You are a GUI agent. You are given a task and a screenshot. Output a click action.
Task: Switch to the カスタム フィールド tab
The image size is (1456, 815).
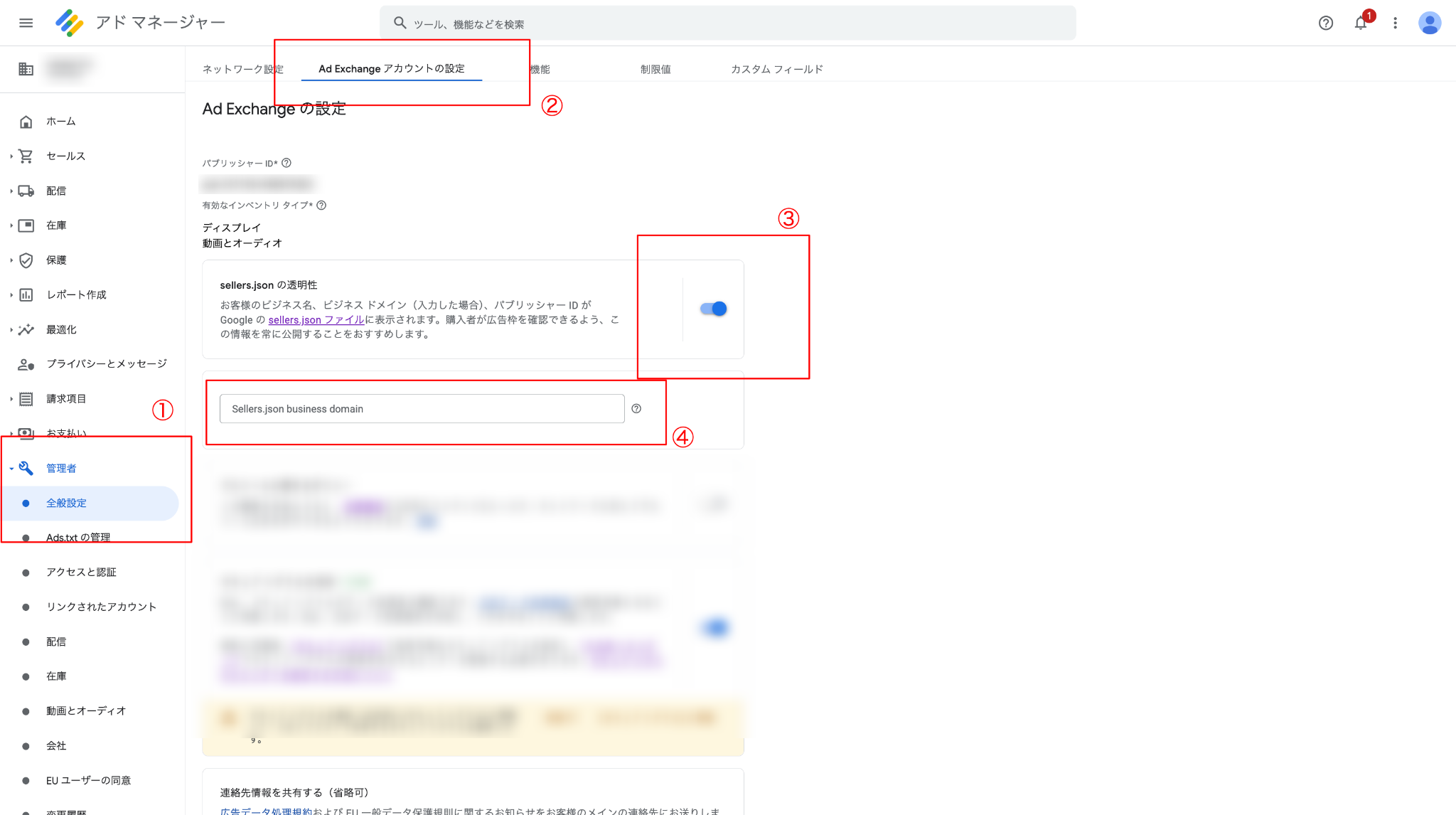tap(777, 69)
